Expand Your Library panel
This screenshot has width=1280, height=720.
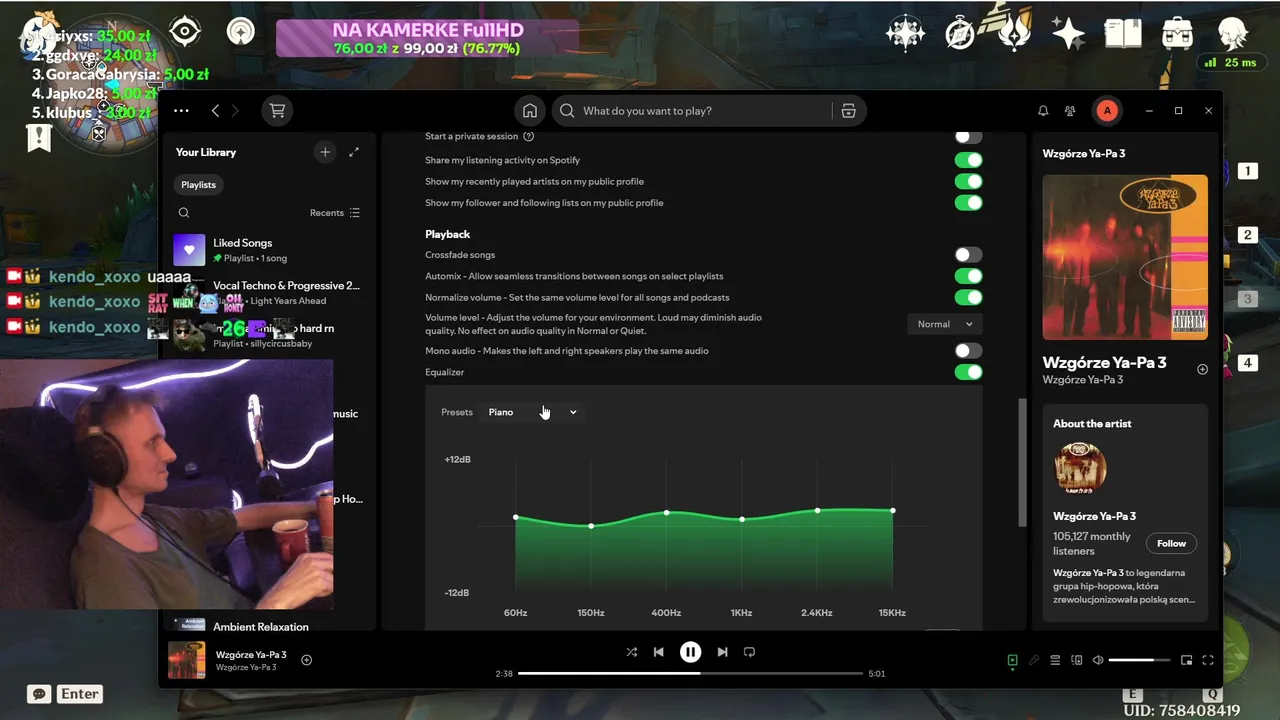pyautogui.click(x=354, y=152)
